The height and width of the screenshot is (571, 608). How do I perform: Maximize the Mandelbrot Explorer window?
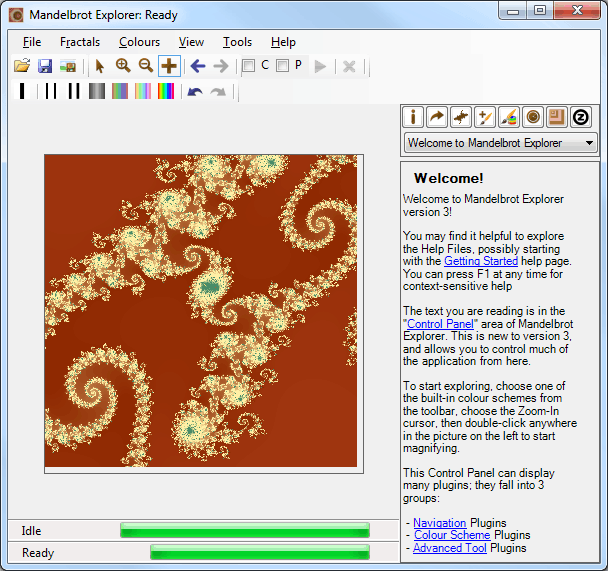[x=540, y=10]
